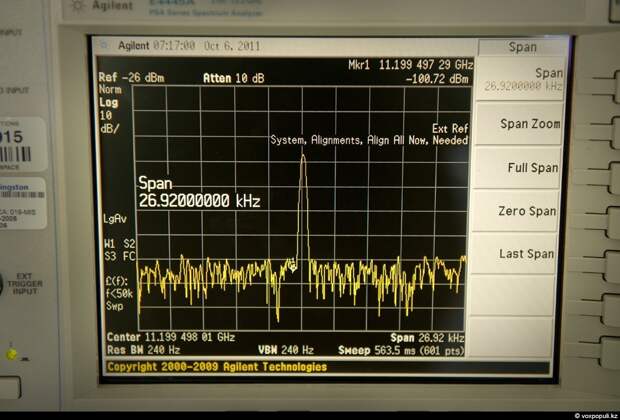
Task: Select the Span softkey with 26.92 kHz value
Action: (x=521, y=79)
